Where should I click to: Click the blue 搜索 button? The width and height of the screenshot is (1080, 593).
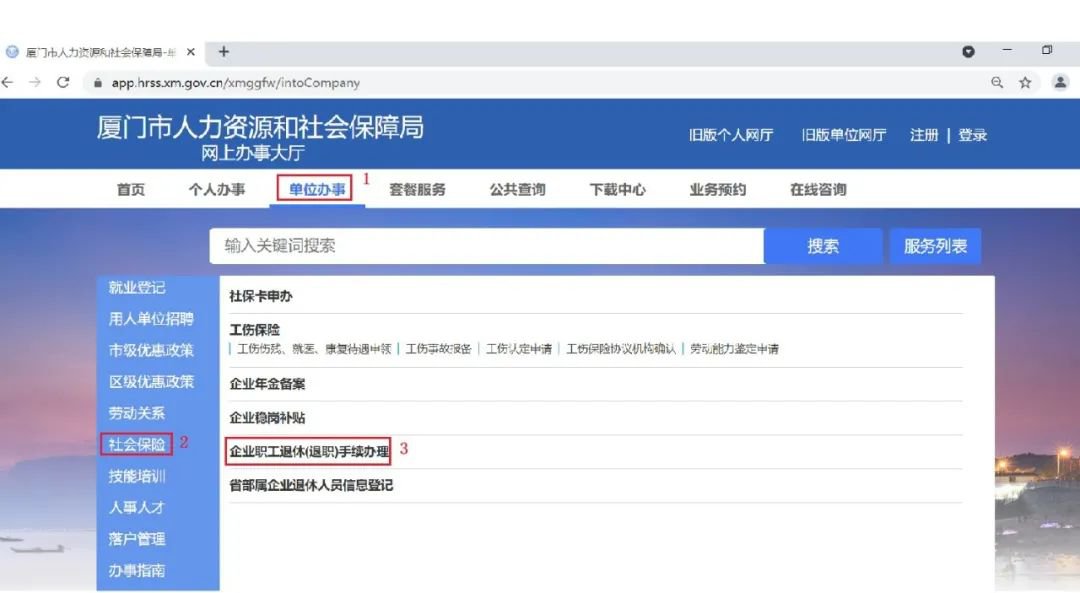(823, 246)
